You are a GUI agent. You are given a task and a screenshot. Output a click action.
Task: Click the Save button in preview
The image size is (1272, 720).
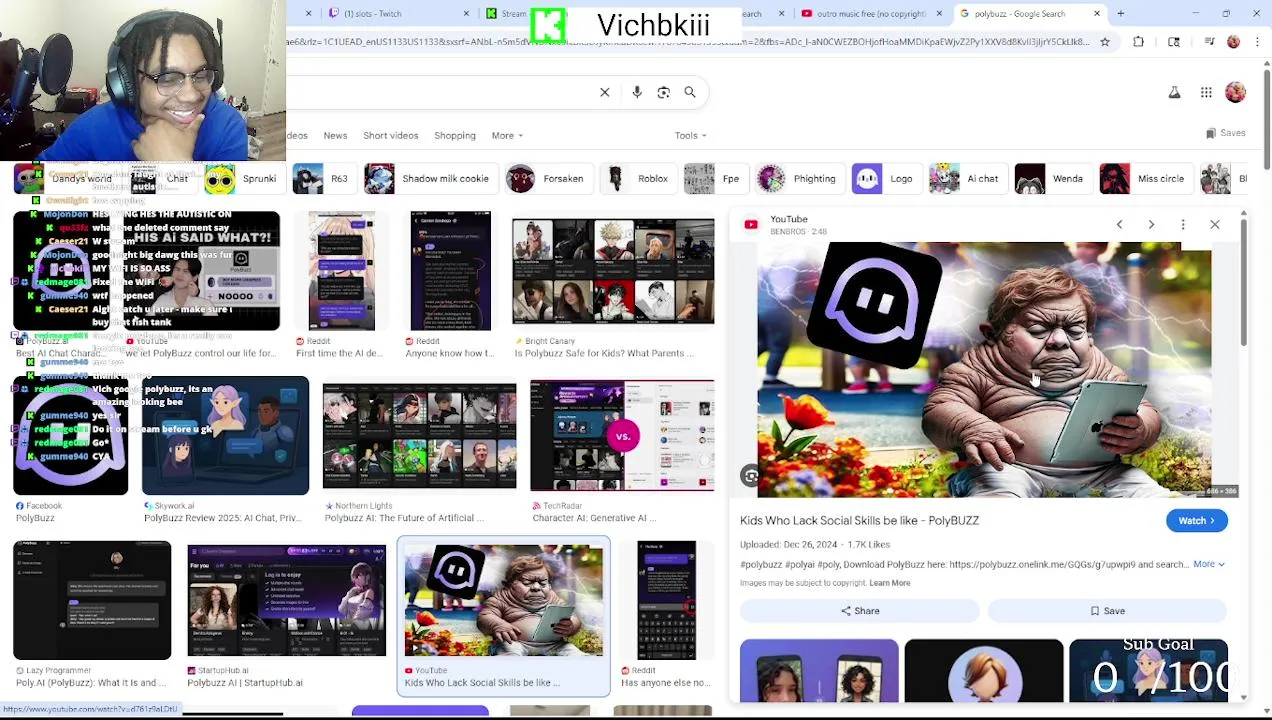coord(1107,611)
